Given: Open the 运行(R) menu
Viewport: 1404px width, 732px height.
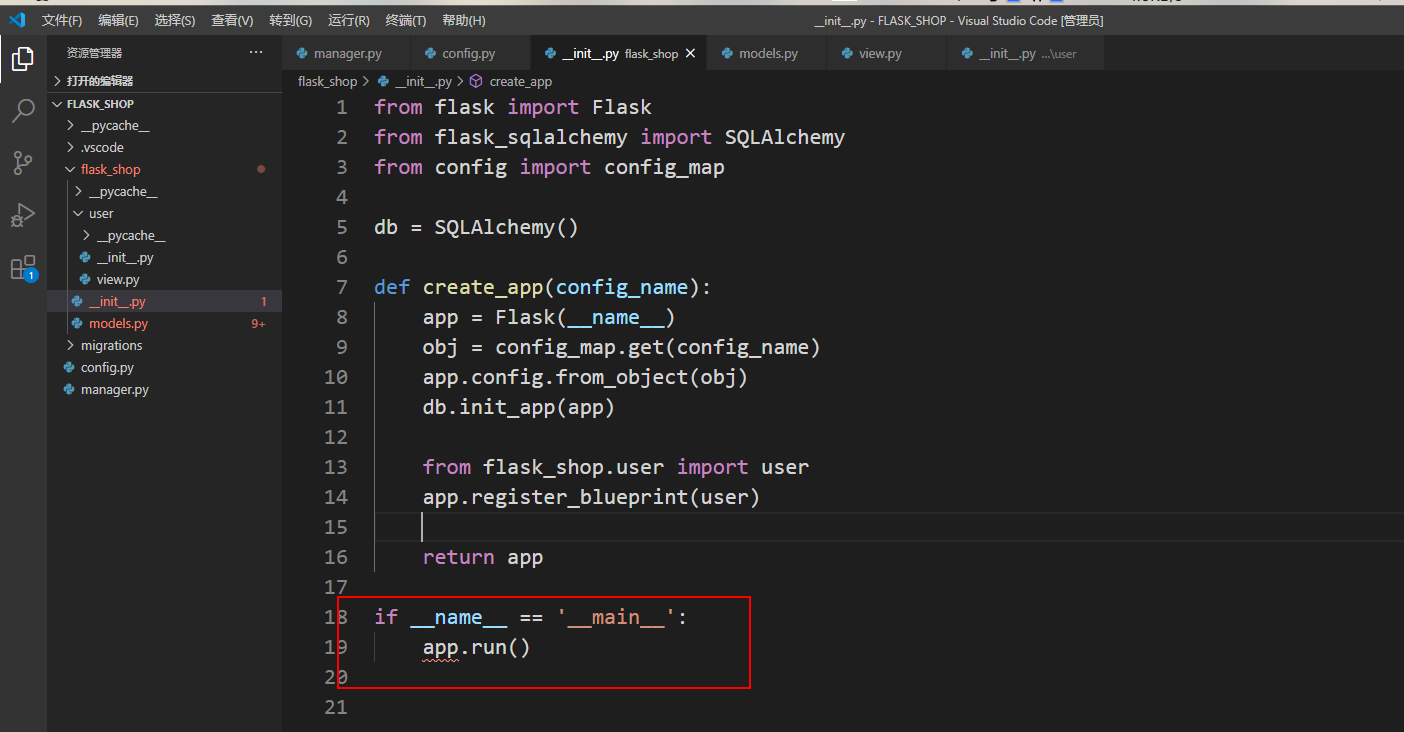Looking at the screenshot, I should click(348, 20).
